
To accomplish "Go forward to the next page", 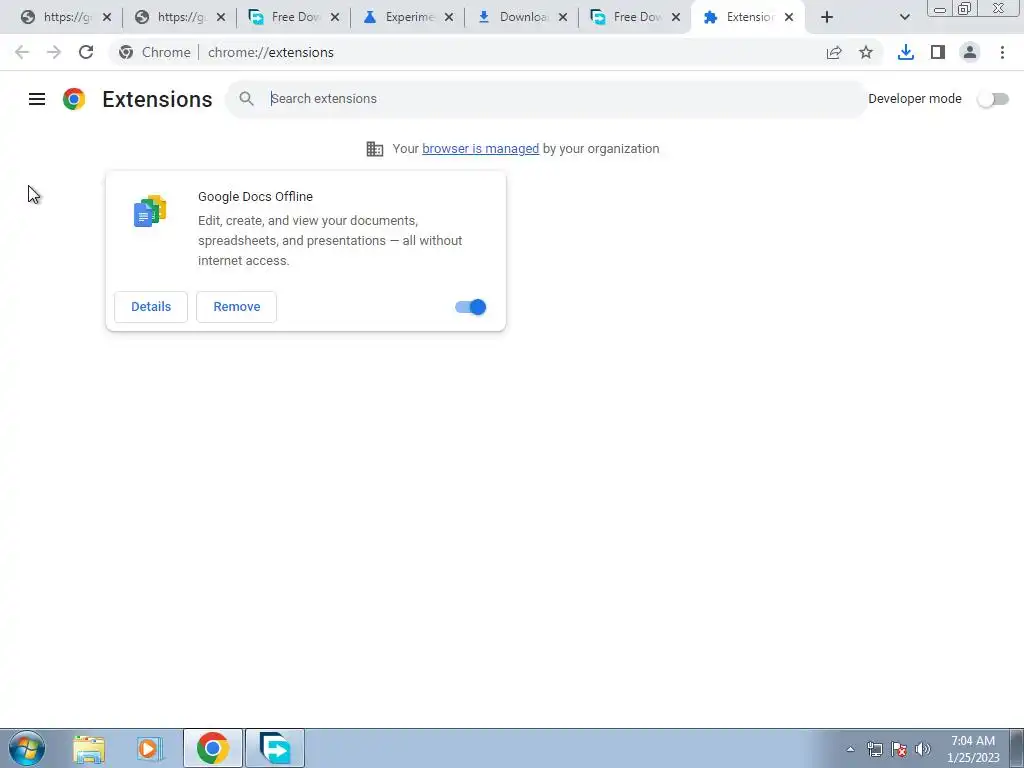I will tap(54, 52).
